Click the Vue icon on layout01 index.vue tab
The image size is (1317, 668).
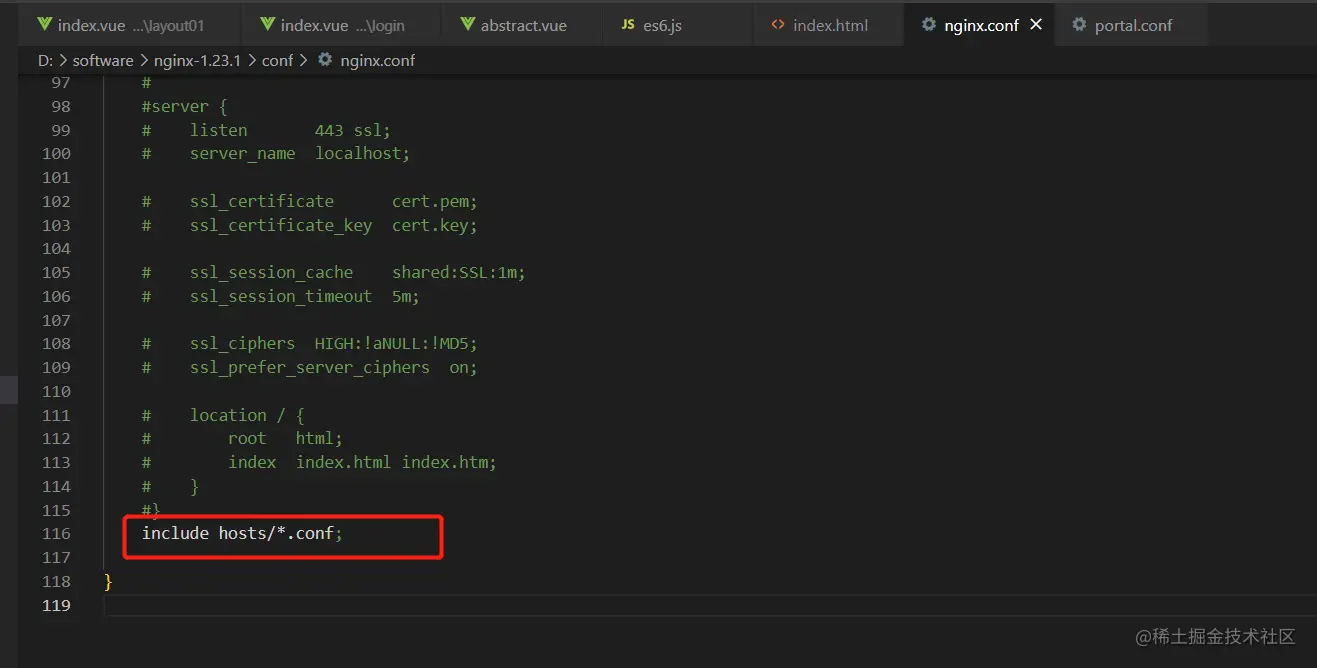click(x=44, y=25)
